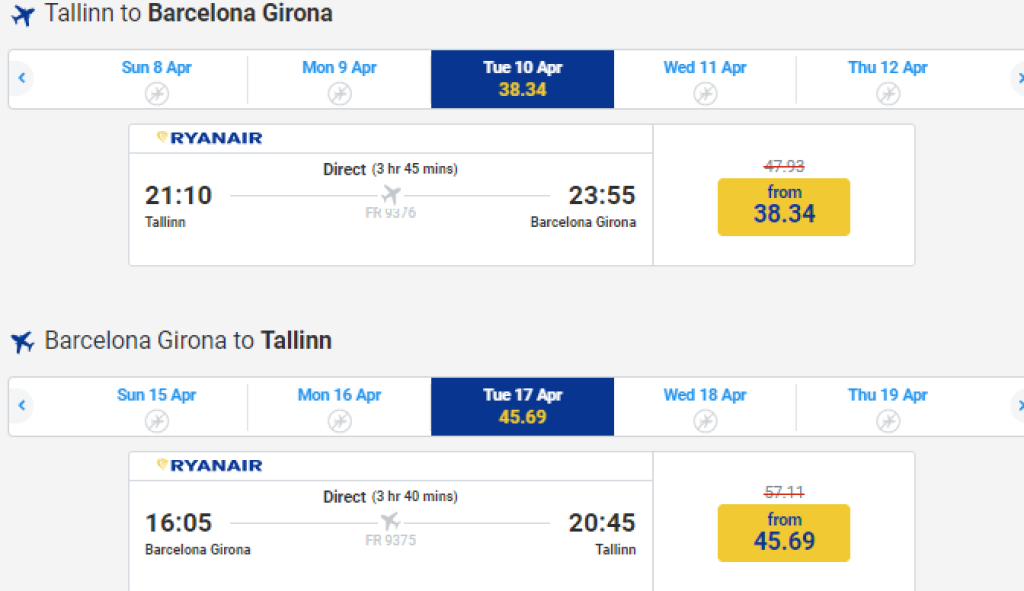
Task: Click the Ryanair logo on the return flight
Action: (209, 465)
